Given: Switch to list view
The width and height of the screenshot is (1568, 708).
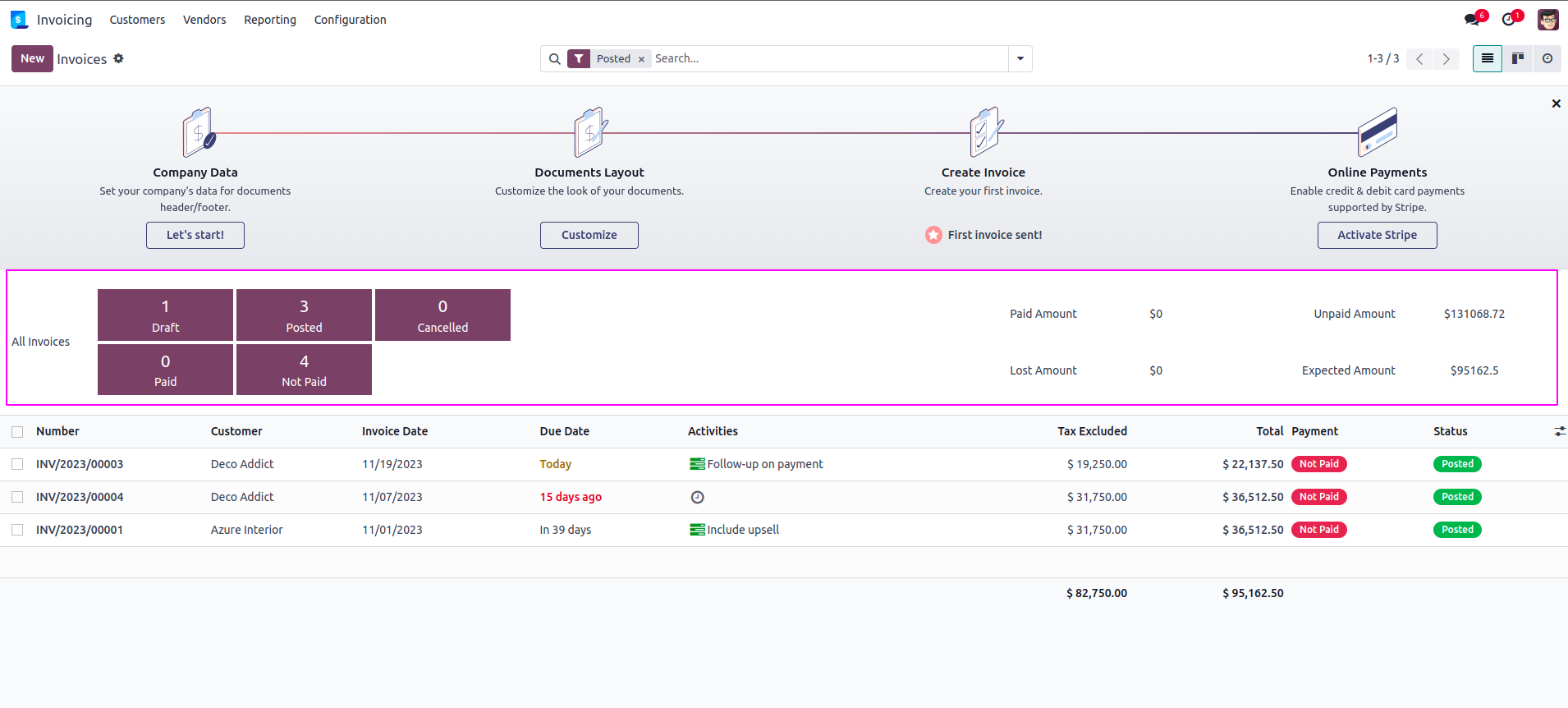Looking at the screenshot, I should pos(1487,59).
